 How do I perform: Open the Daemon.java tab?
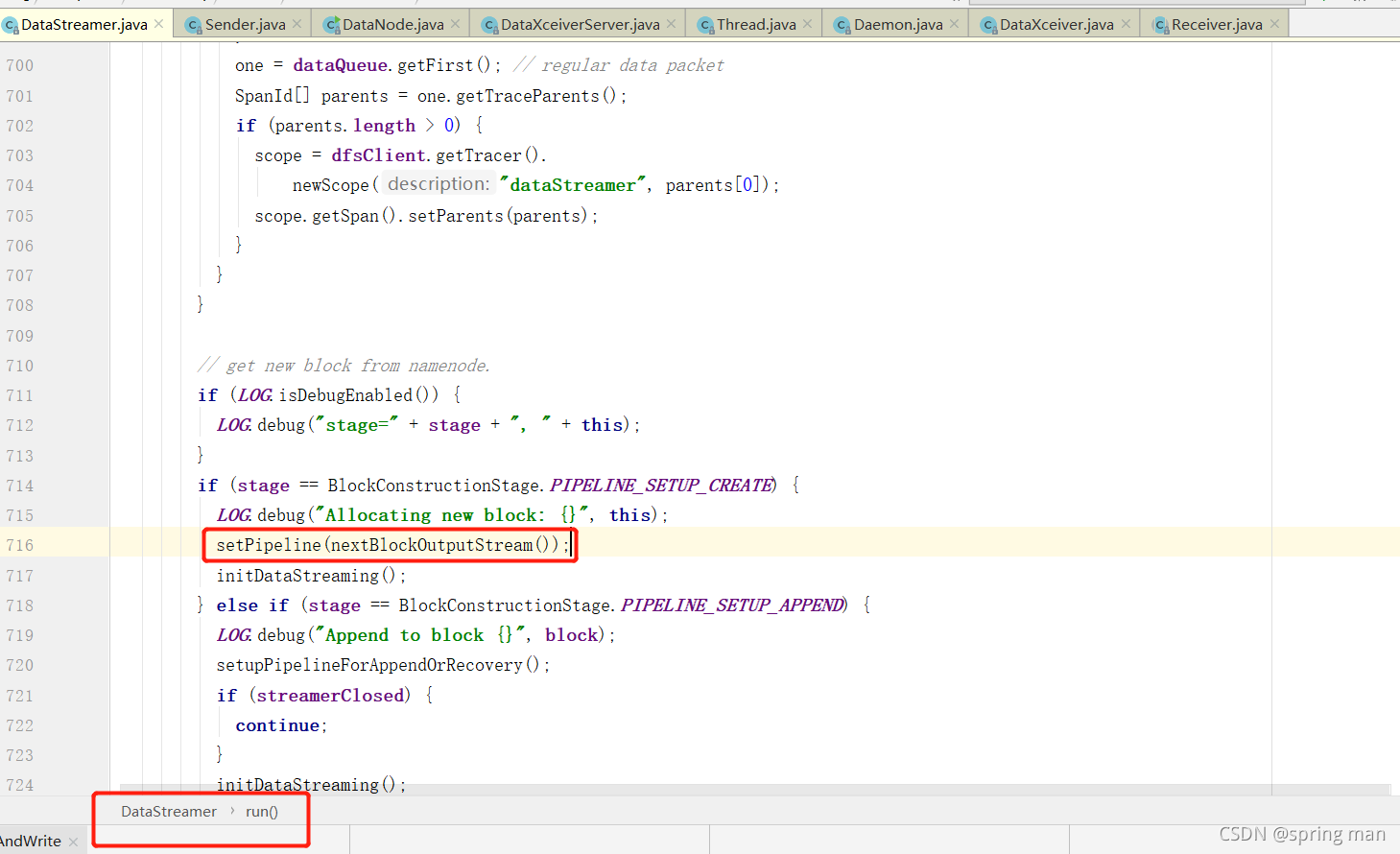pyautogui.click(x=898, y=24)
